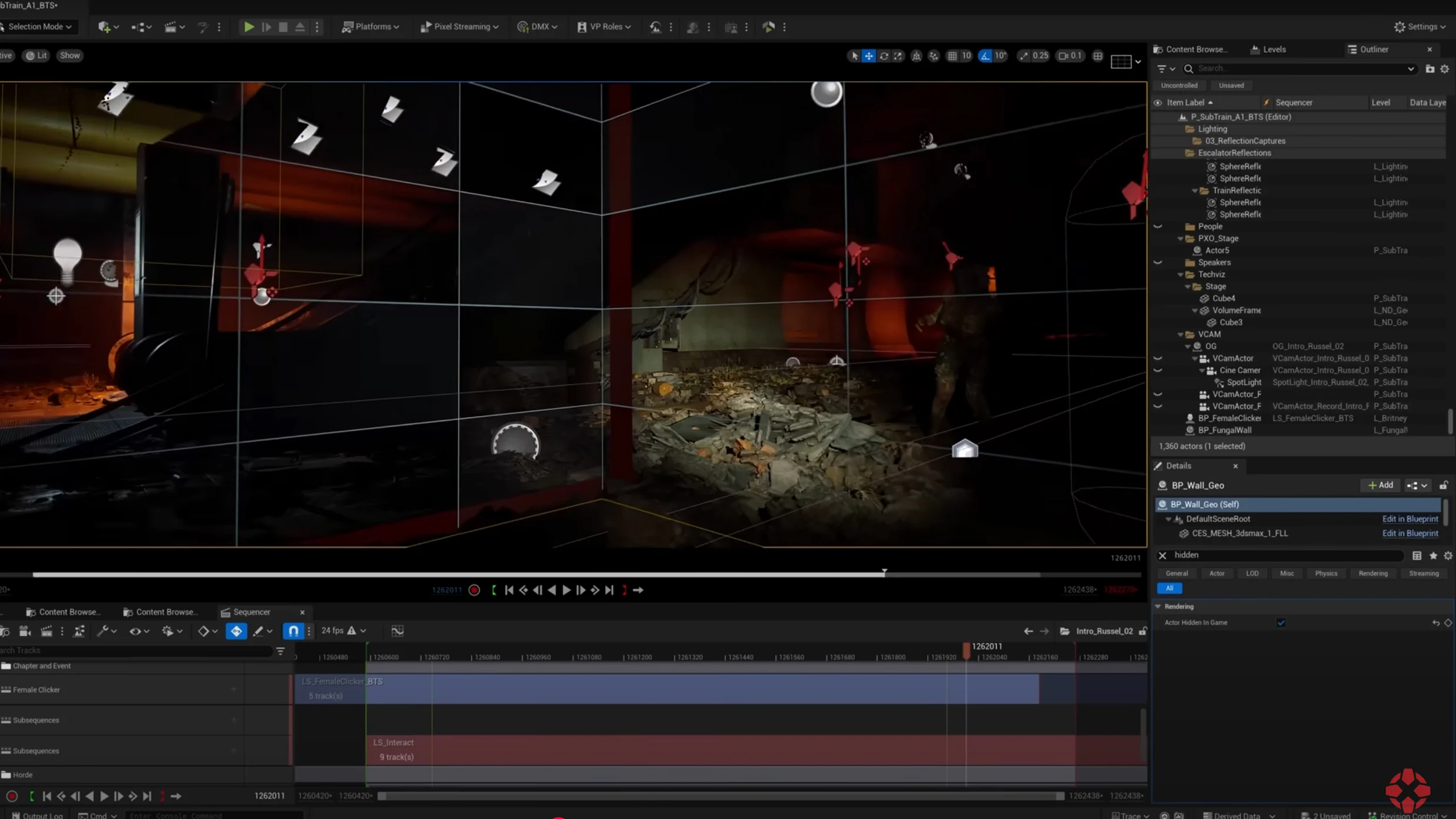The height and width of the screenshot is (819, 1456).
Task: Click the viewport timeline scrub bar
Action: tap(528, 575)
